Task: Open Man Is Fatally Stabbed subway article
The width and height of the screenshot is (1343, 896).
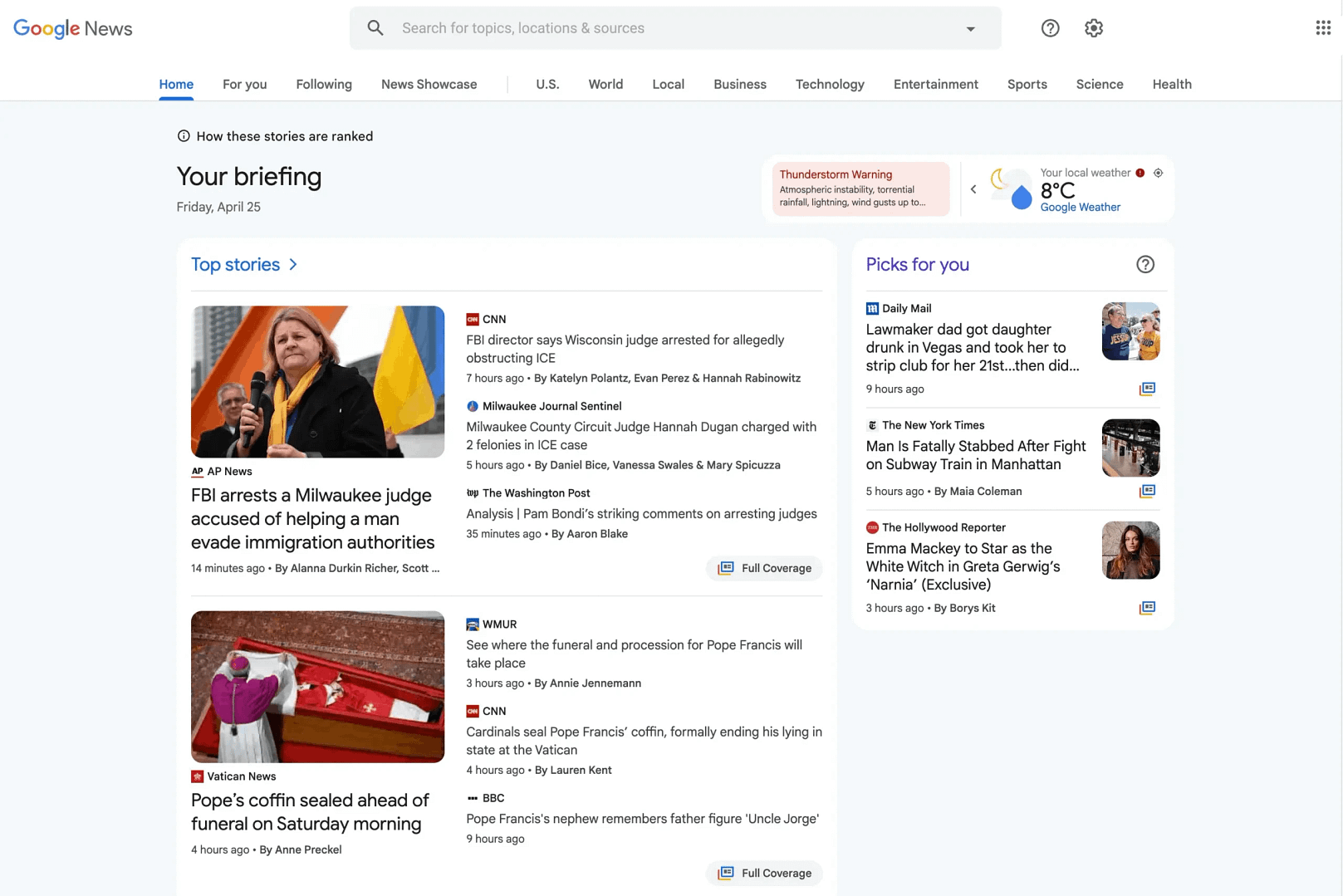Action: (x=976, y=455)
